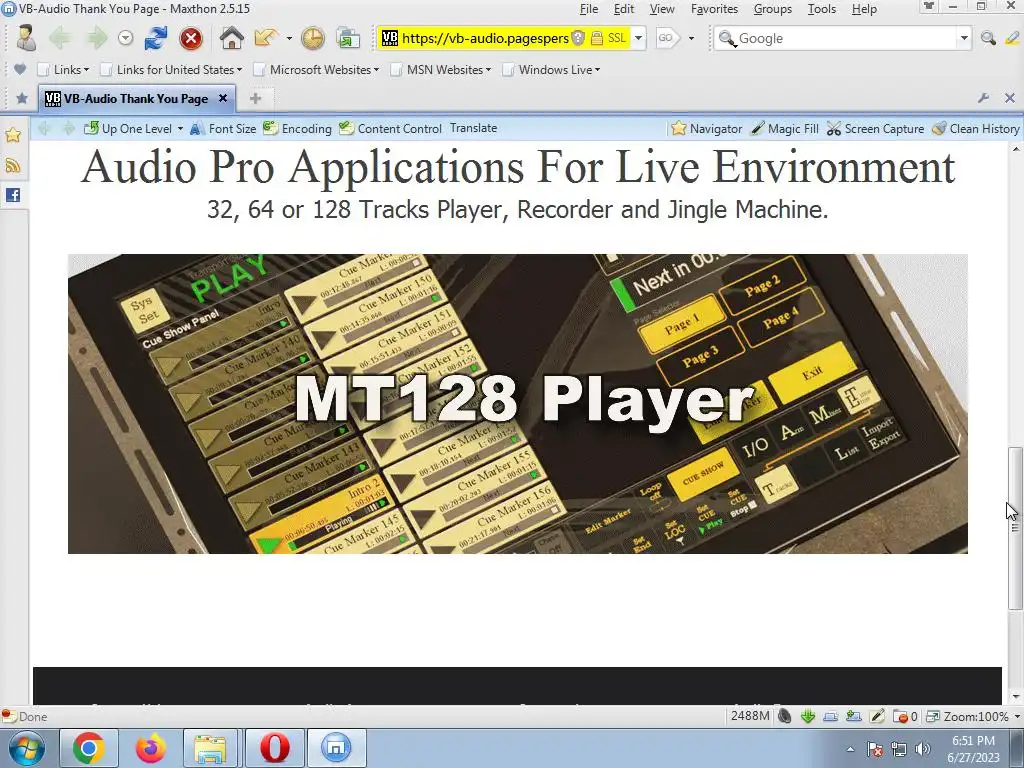This screenshot has width=1024, height=768.
Task: Open Font Size tool
Action: point(223,128)
